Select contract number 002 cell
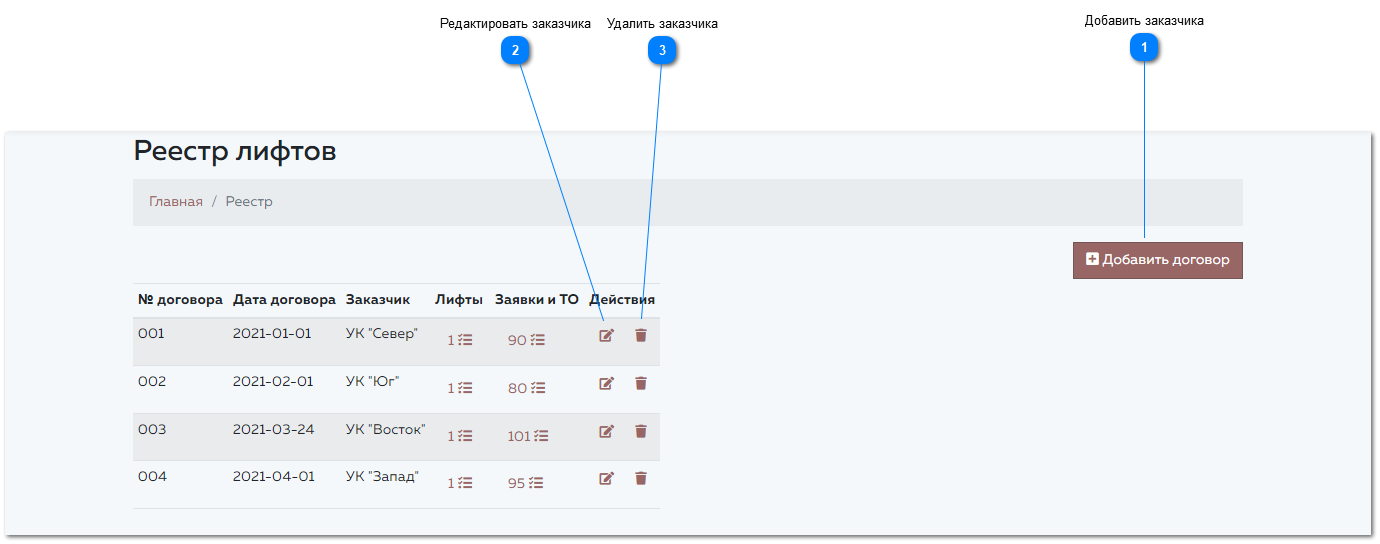The image size is (1380, 544). click(x=152, y=382)
